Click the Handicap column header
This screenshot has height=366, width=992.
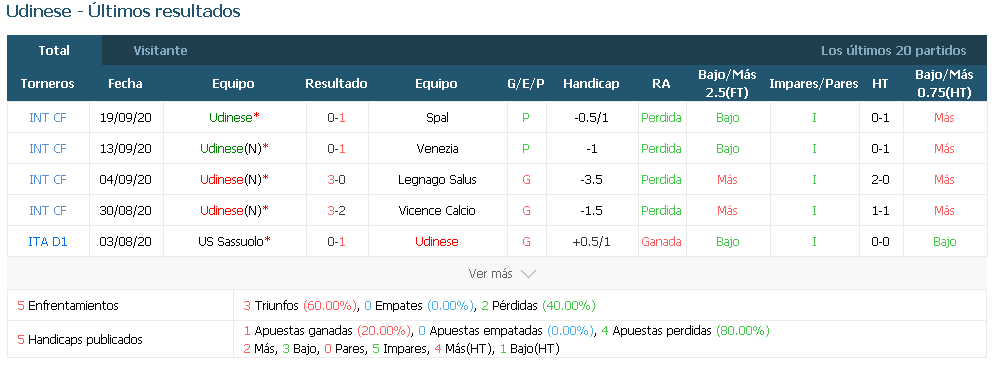point(591,83)
